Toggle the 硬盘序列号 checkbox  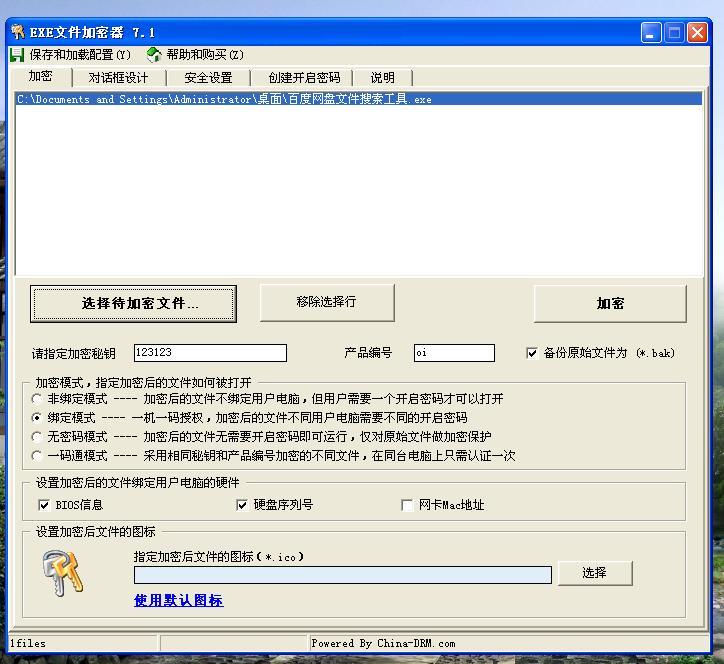click(x=242, y=505)
